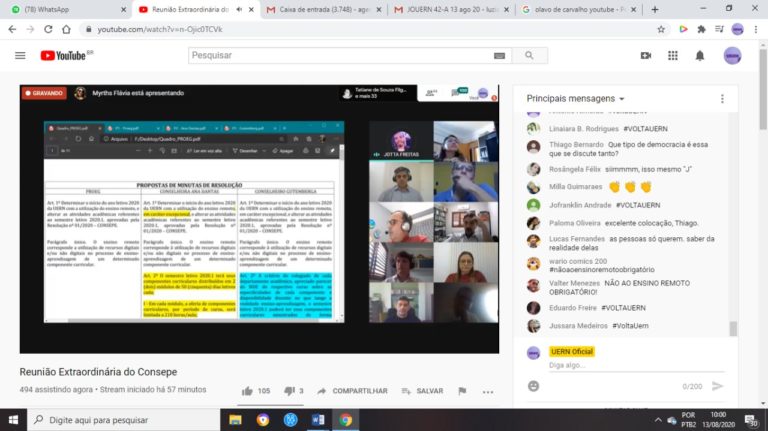
Task: Open the YouTube apps grid
Action: 671,56
